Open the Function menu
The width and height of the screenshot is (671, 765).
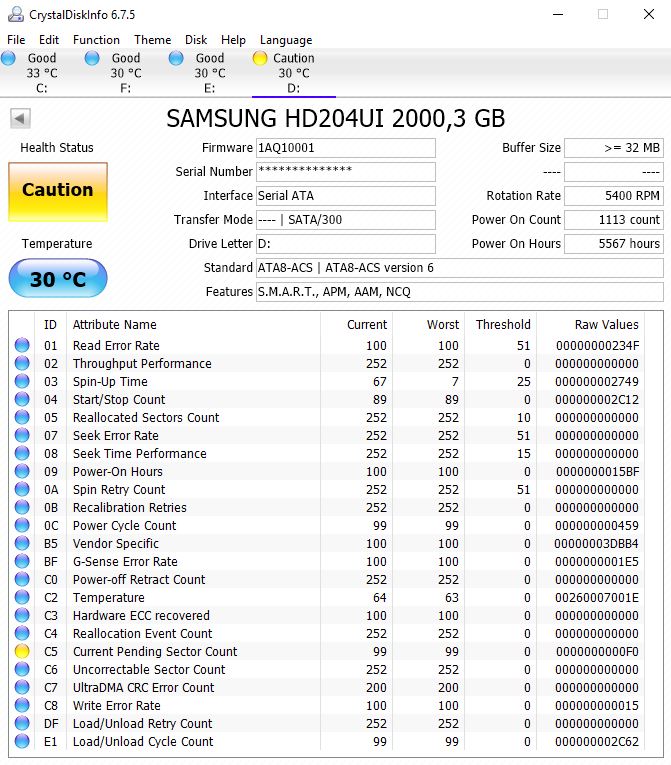tap(96, 40)
